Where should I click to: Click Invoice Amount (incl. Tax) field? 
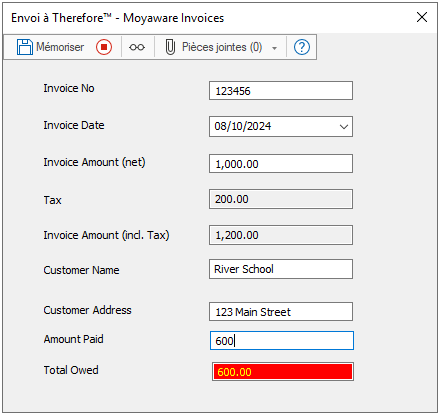(281, 235)
